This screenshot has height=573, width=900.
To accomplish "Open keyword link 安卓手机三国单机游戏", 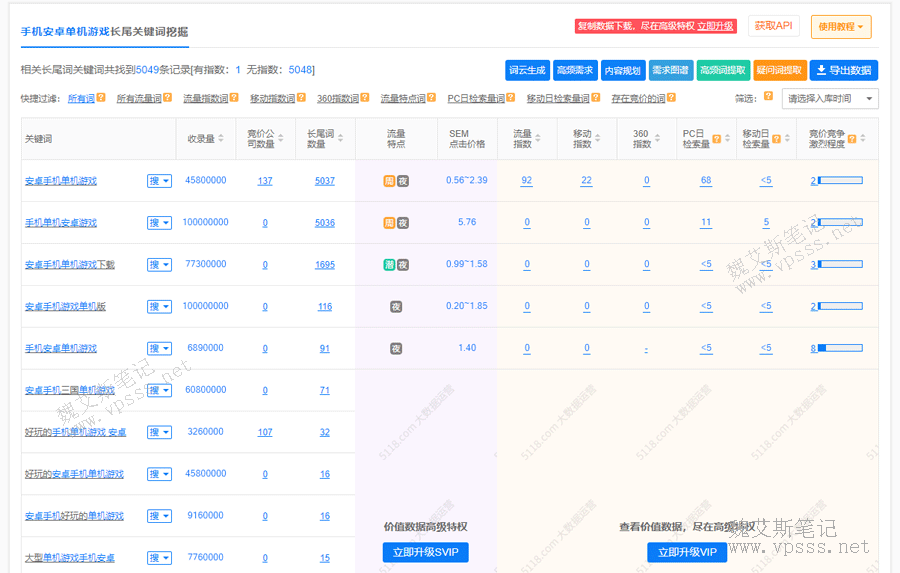I will click(x=69, y=390).
